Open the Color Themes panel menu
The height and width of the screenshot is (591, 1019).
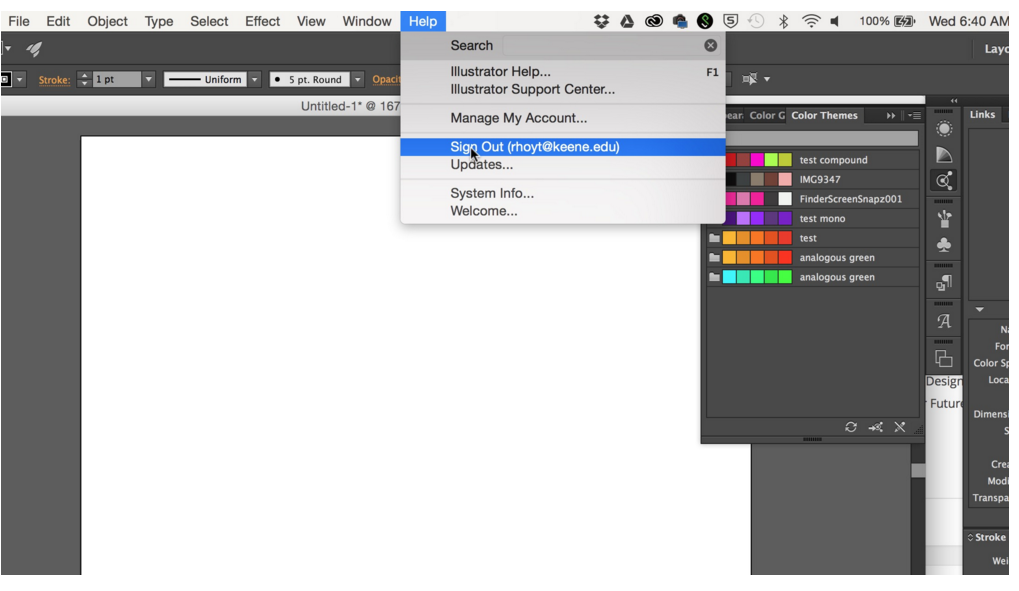pyautogui.click(x=914, y=116)
